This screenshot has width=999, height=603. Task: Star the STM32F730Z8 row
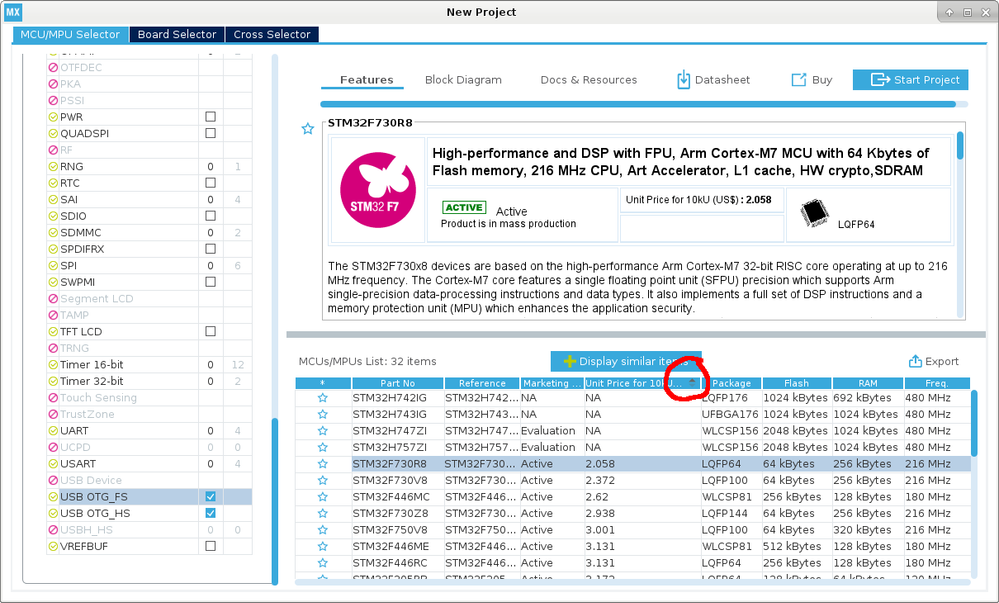[323, 514]
